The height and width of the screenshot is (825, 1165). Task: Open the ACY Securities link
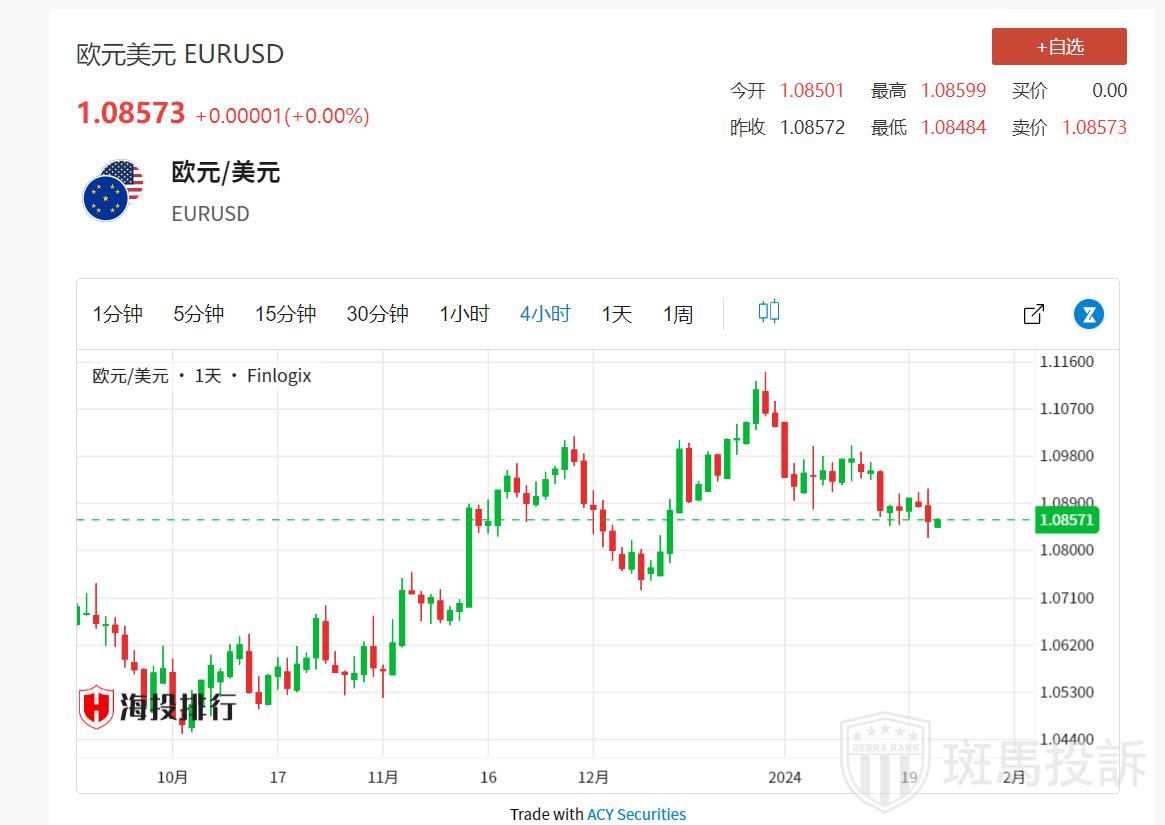(x=636, y=814)
